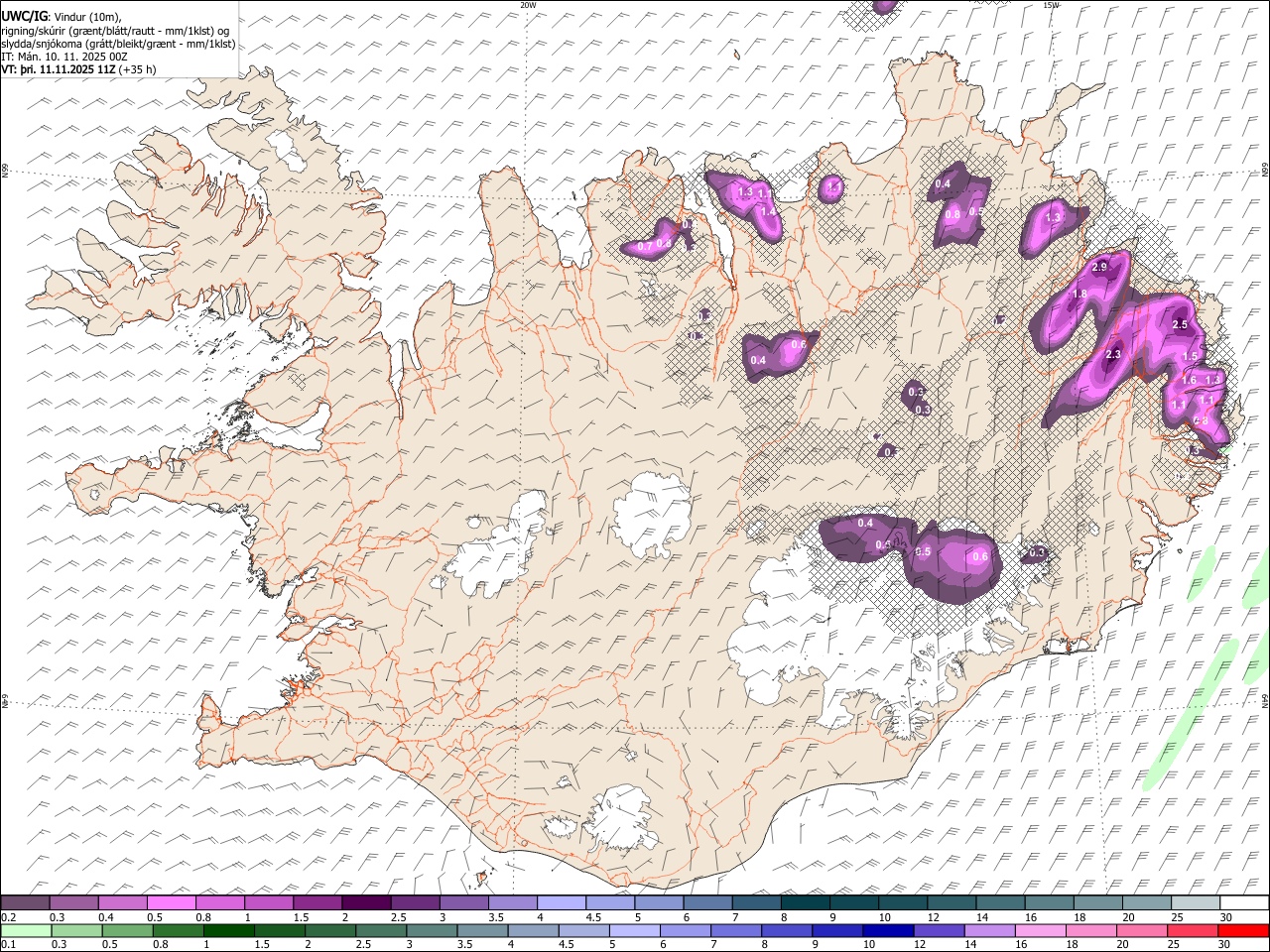Pick the 1.5 magenta swatch in the upper legend row
1270x952 pixels.
tap(317, 903)
